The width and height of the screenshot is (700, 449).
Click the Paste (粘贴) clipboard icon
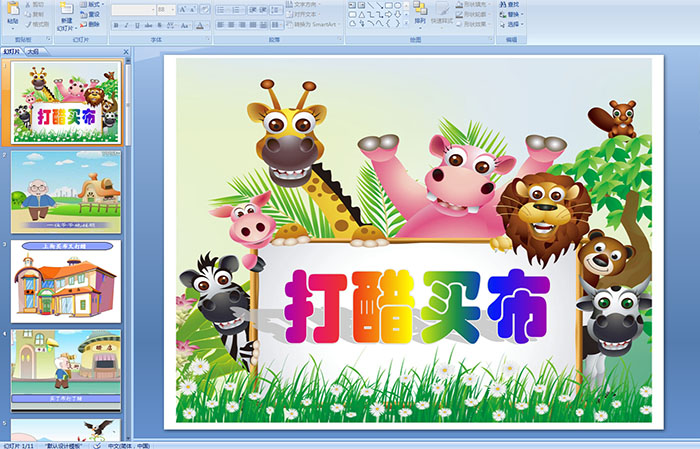point(13,9)
